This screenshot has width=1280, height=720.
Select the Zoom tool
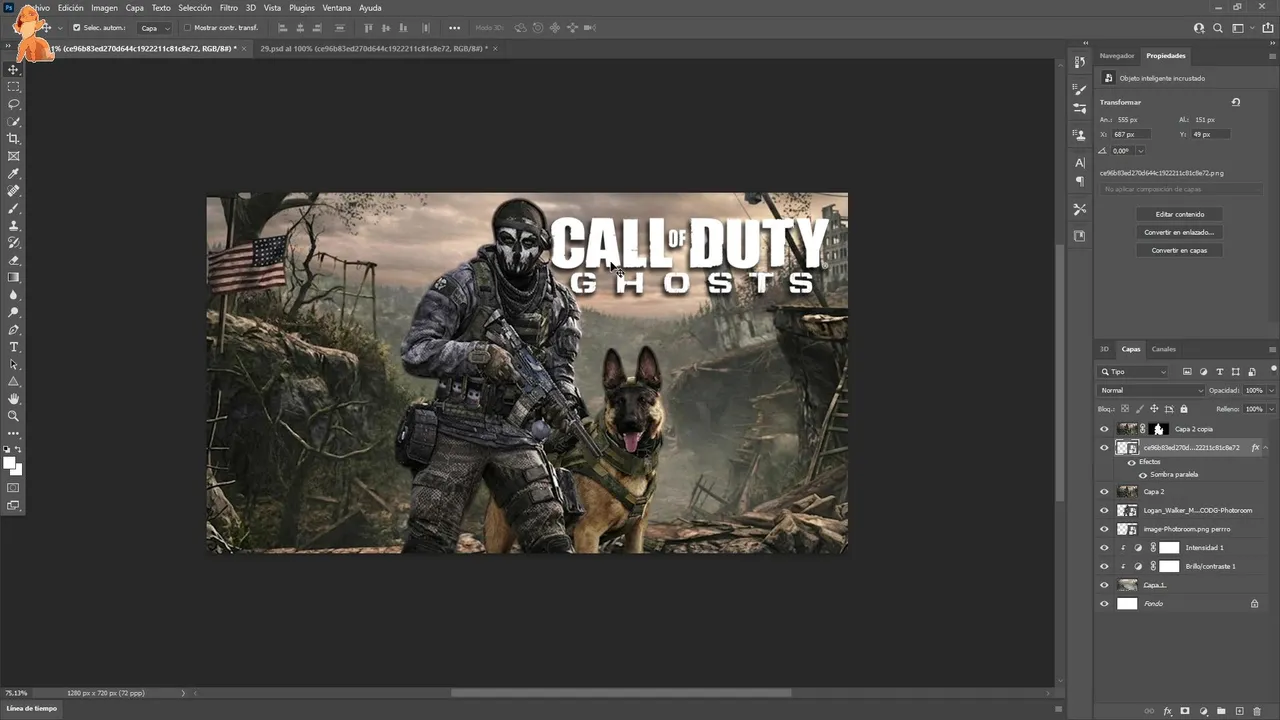pos(14,416)
